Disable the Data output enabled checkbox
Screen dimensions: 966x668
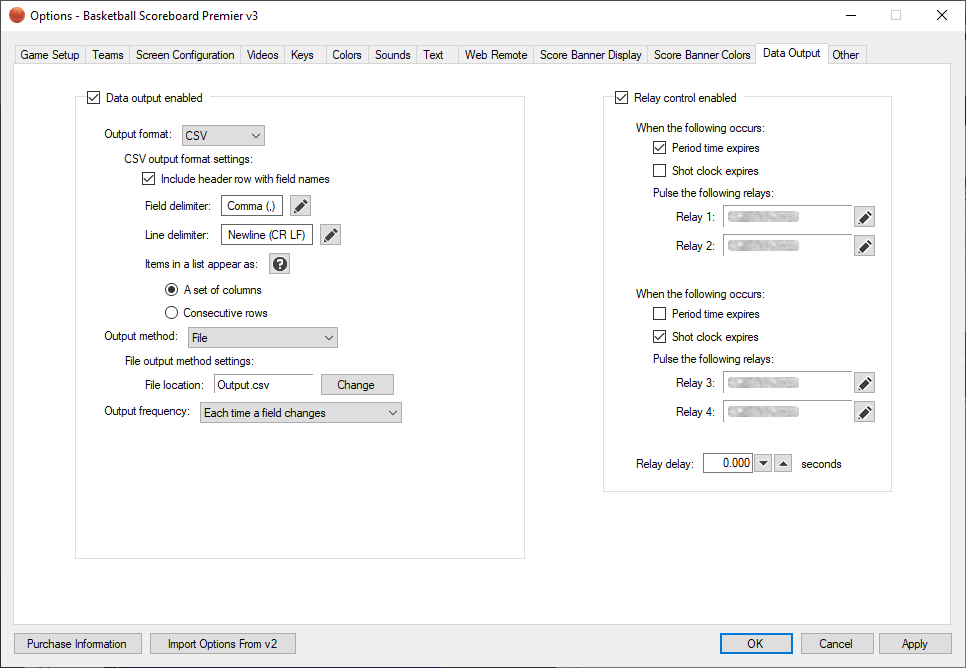pyautogui.click(x=94, y=98)
